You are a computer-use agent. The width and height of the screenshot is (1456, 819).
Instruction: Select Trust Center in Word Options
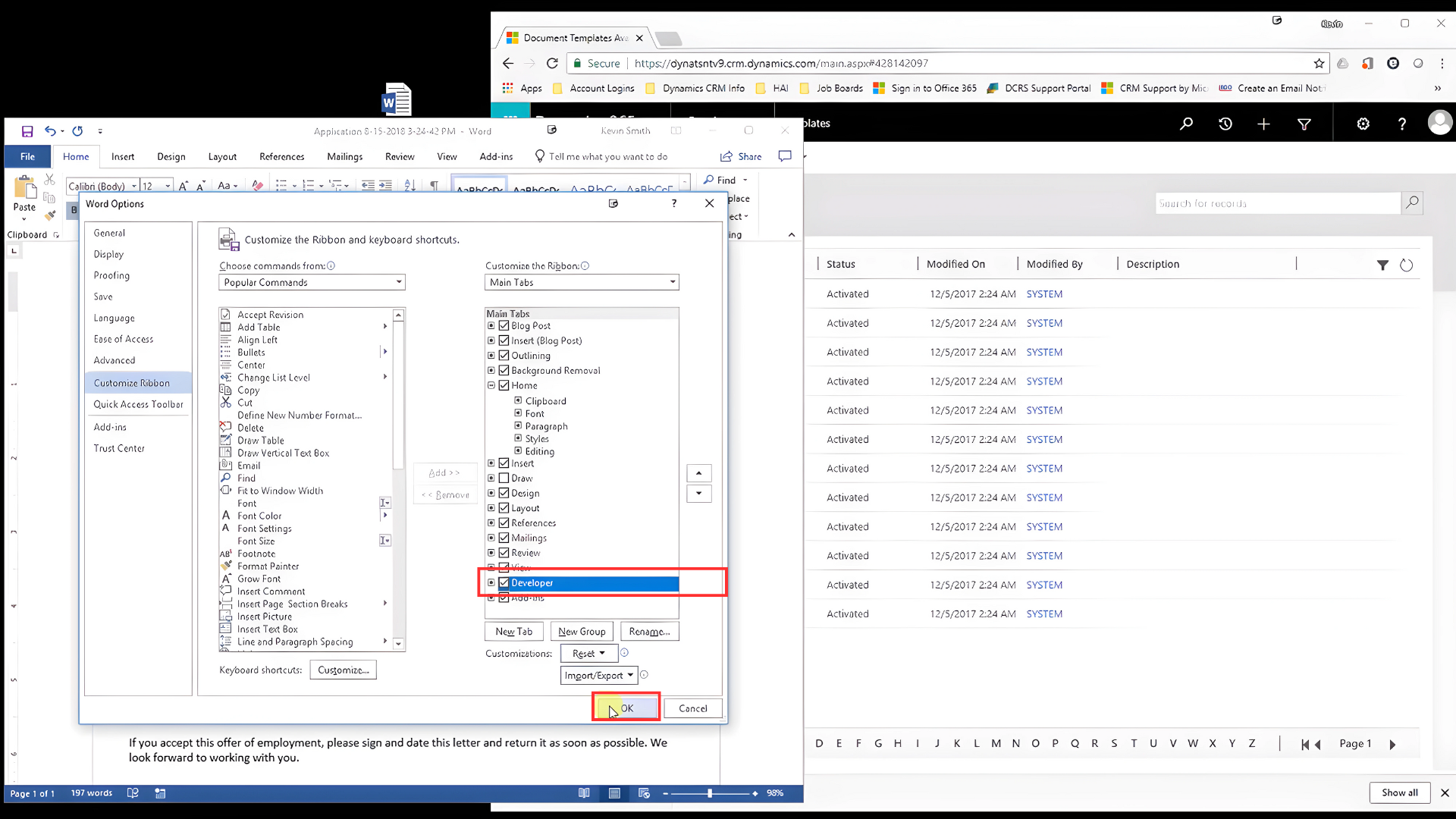pos(119,448)
